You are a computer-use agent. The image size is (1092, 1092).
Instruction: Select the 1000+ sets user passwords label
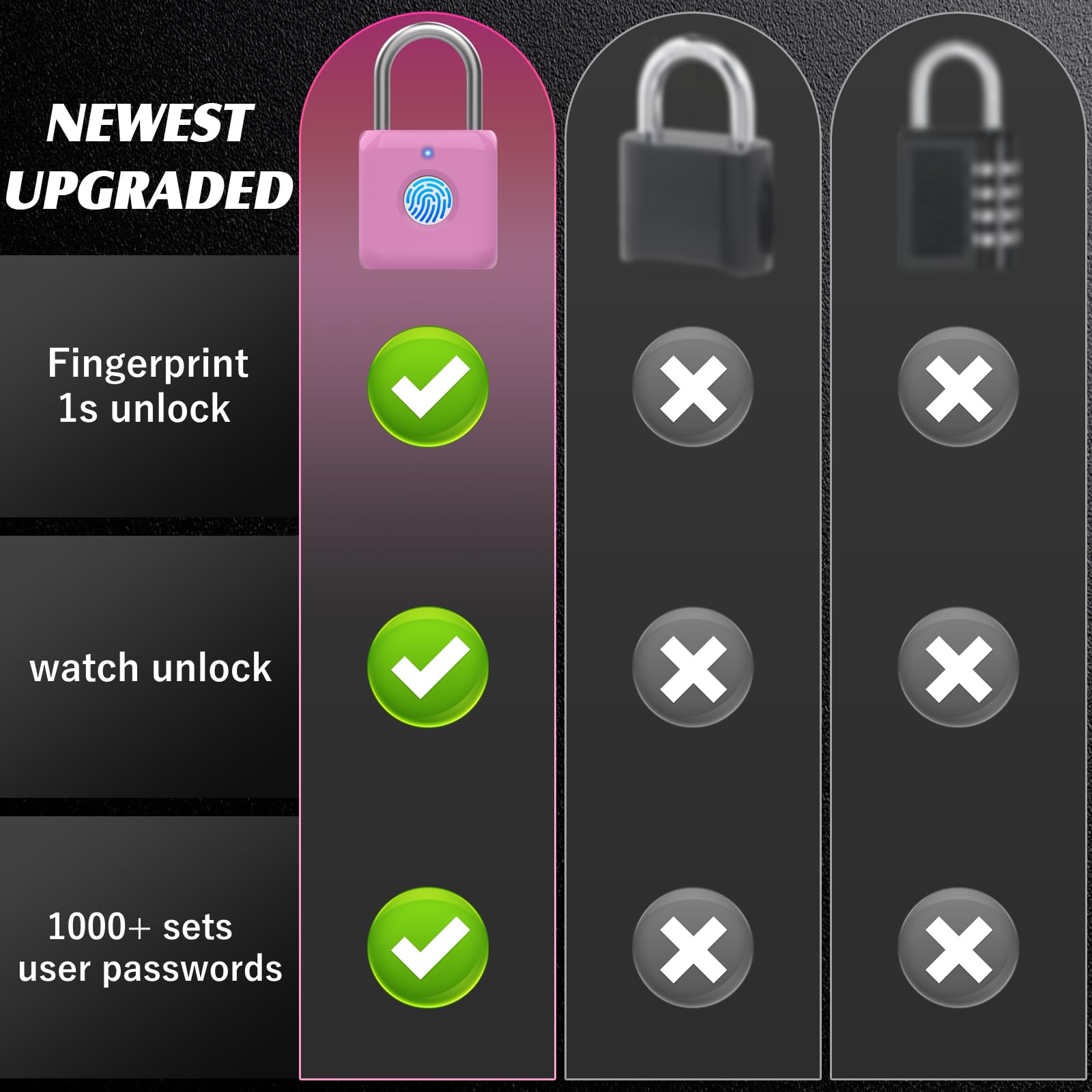coord(150,948)
